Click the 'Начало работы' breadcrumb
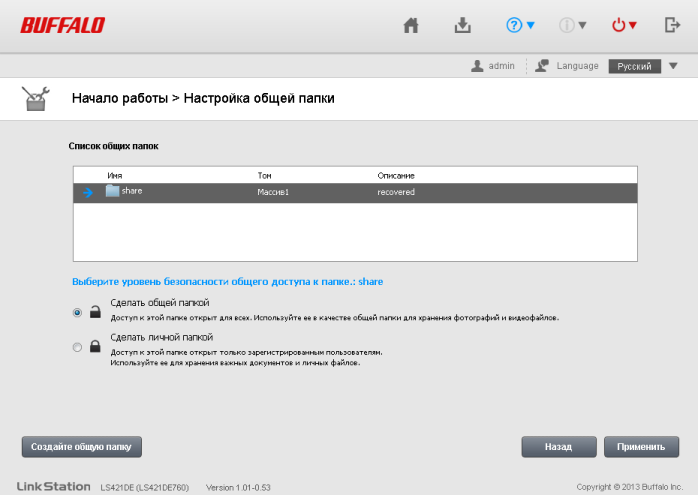 pos(120,98)
